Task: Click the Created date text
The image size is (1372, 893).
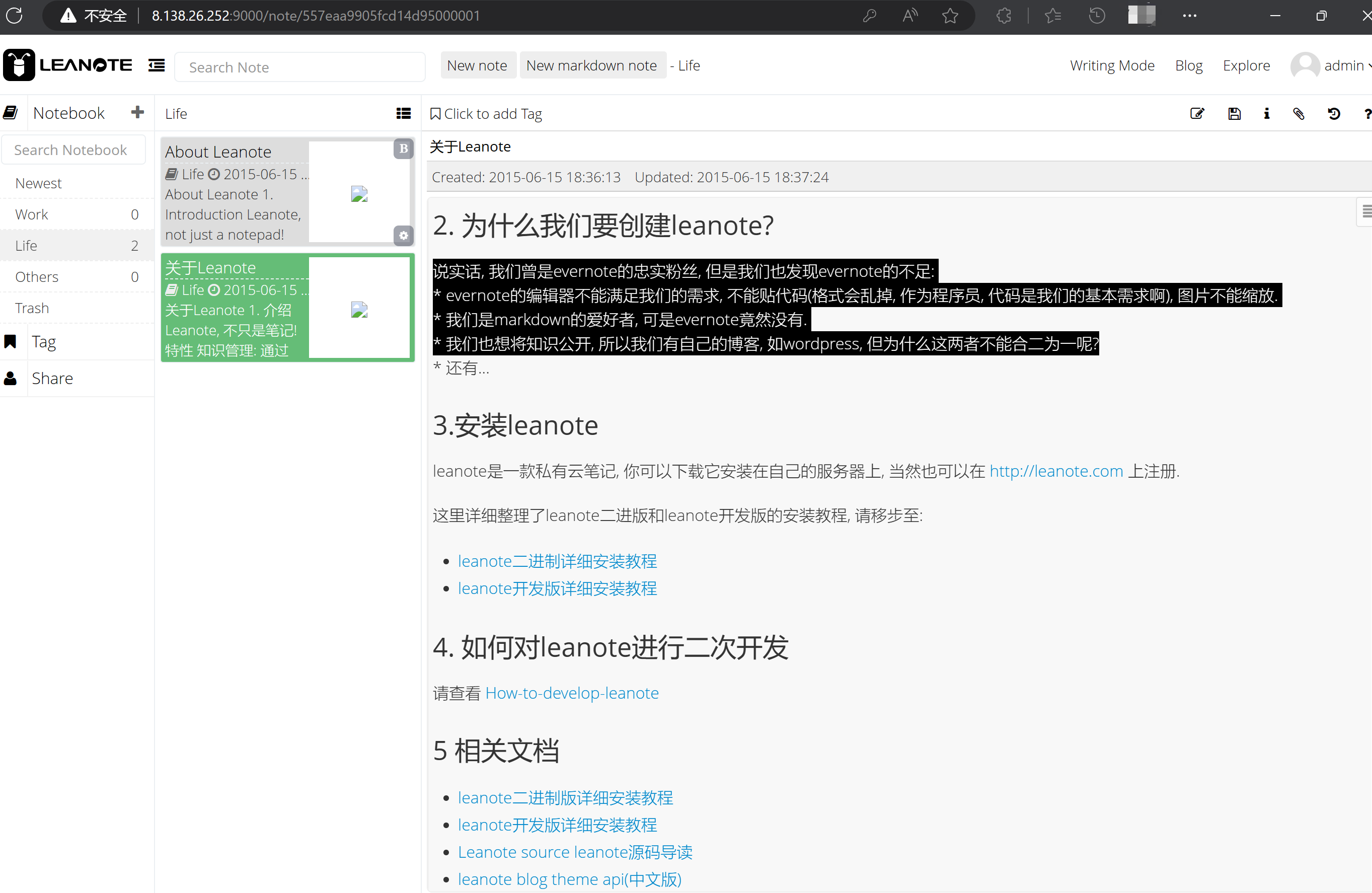Action: [x=526, y=177]
